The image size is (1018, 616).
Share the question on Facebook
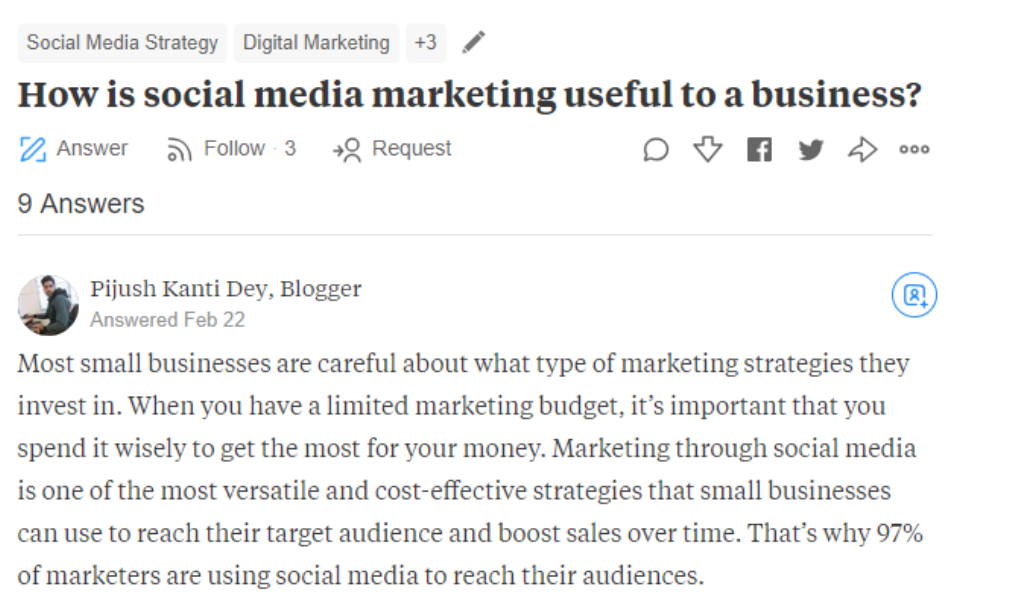point(759,150)
